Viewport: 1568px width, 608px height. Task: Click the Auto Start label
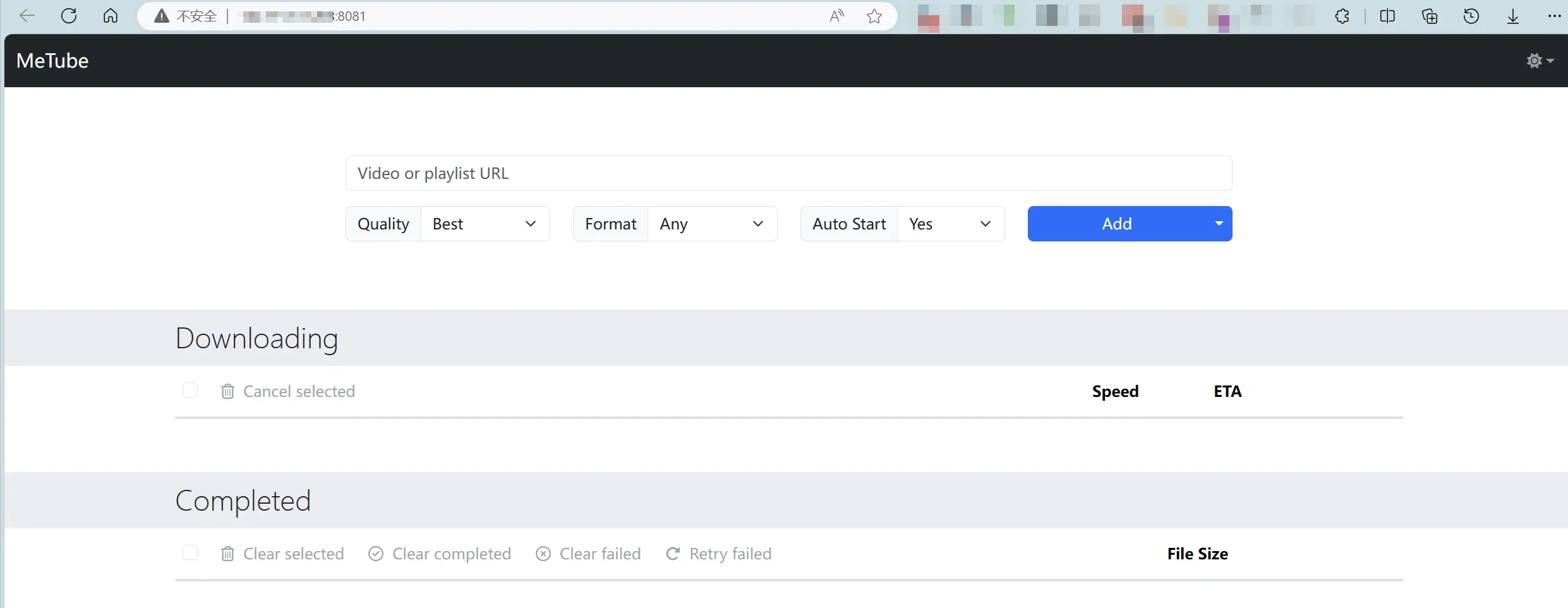pyautogui.click(x=849, y=224)
